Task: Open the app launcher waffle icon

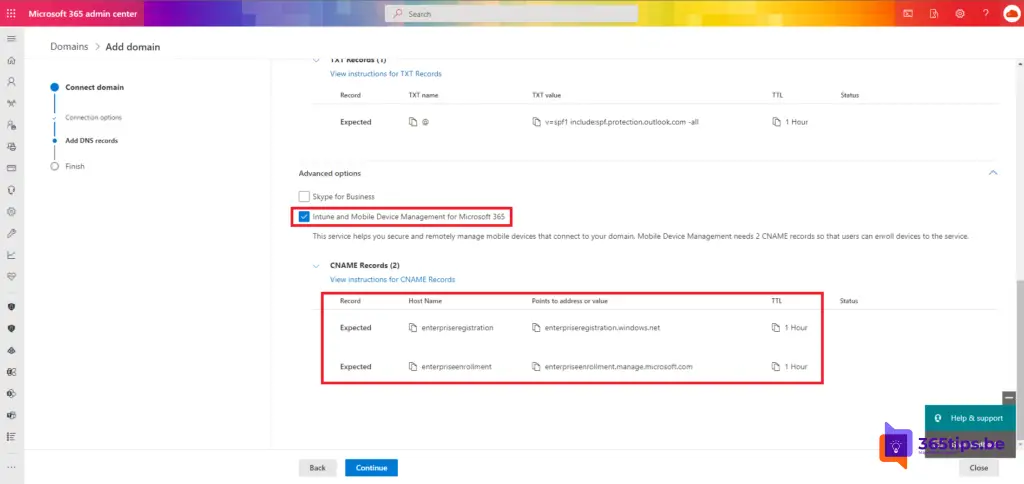Action: click(11, 14)
